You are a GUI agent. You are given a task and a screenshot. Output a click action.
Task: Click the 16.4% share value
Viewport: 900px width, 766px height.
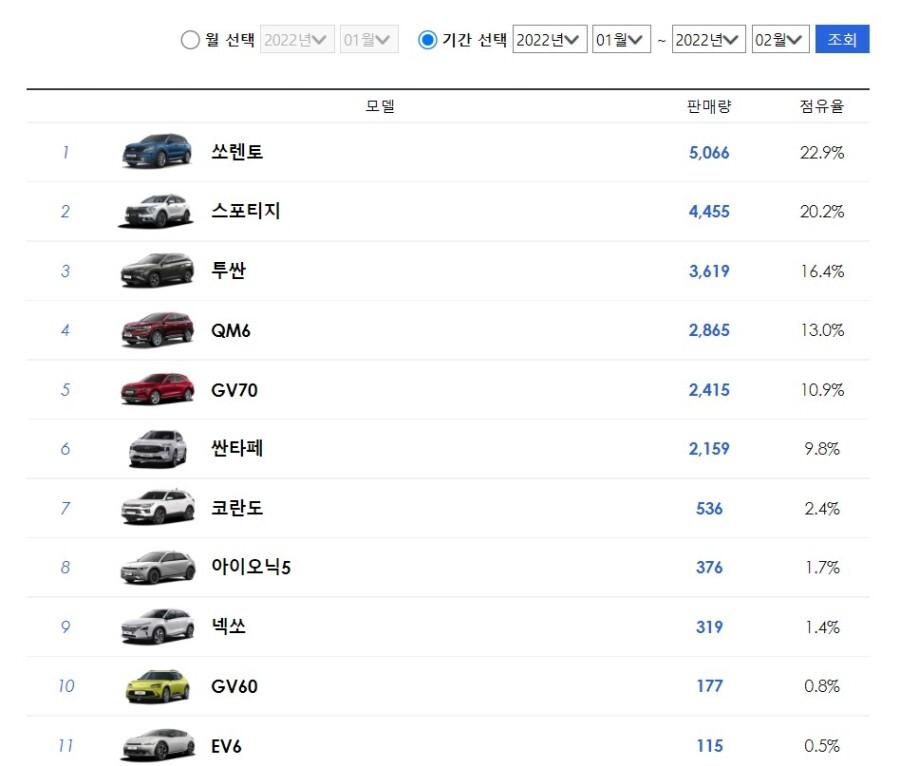pyautogui.click(x=823, y=271)
